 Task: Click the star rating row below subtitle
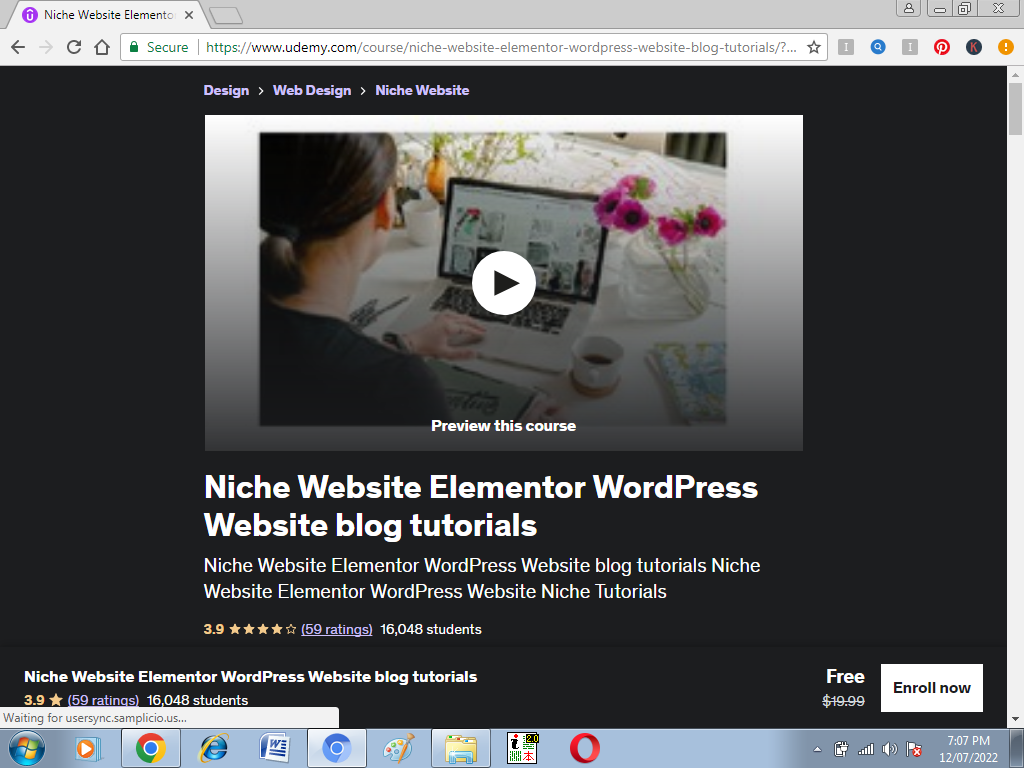pyautogui.click(x=263, y=629)
